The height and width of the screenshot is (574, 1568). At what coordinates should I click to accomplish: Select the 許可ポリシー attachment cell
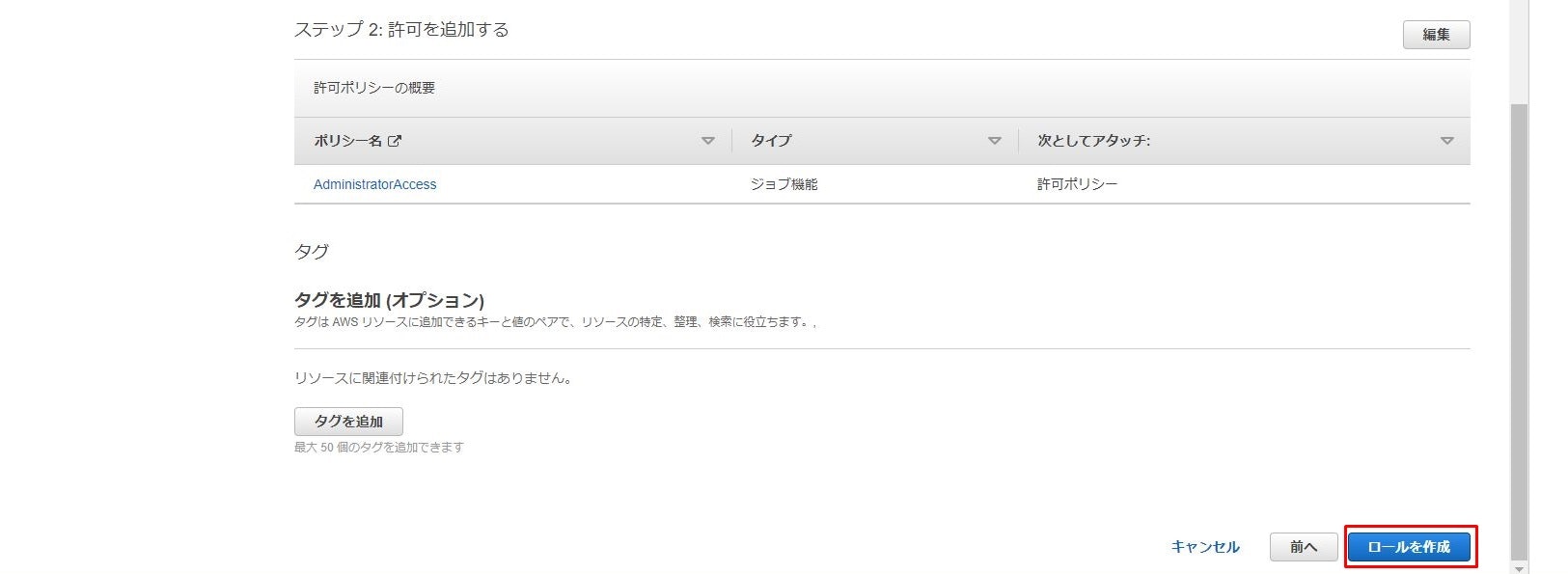1077,184
